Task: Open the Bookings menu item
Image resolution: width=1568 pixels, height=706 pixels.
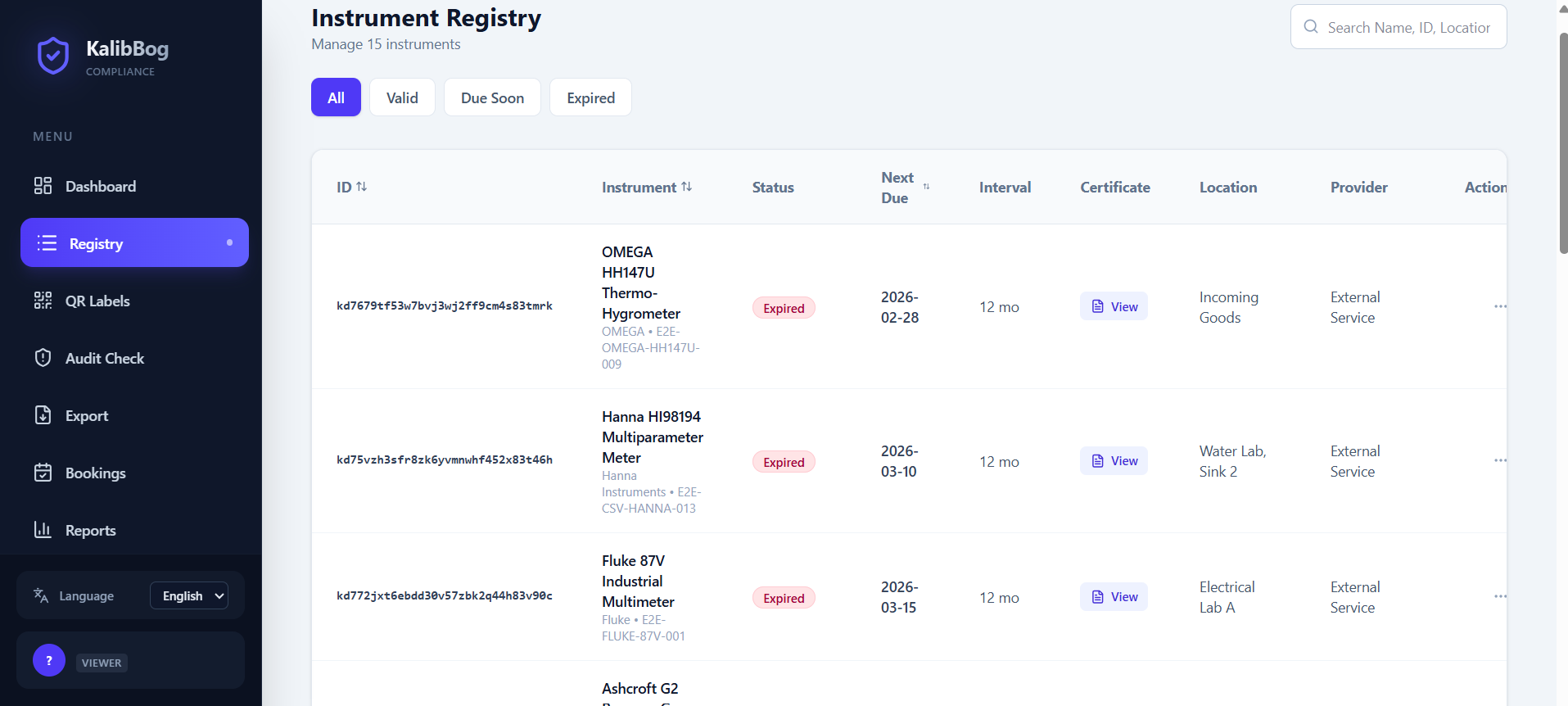Action: pyautogui.click(x=134, y=473)
